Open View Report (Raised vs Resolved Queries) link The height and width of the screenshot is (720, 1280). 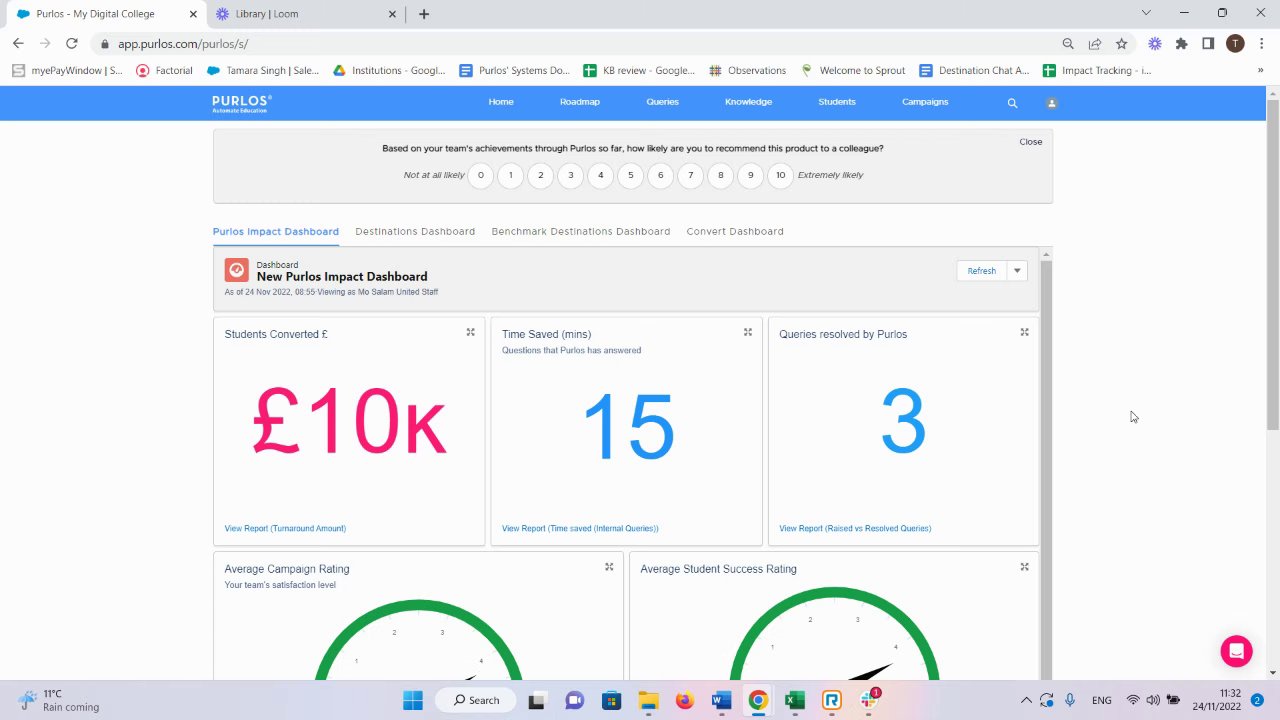pyautogui.click(x=855, y=528)
